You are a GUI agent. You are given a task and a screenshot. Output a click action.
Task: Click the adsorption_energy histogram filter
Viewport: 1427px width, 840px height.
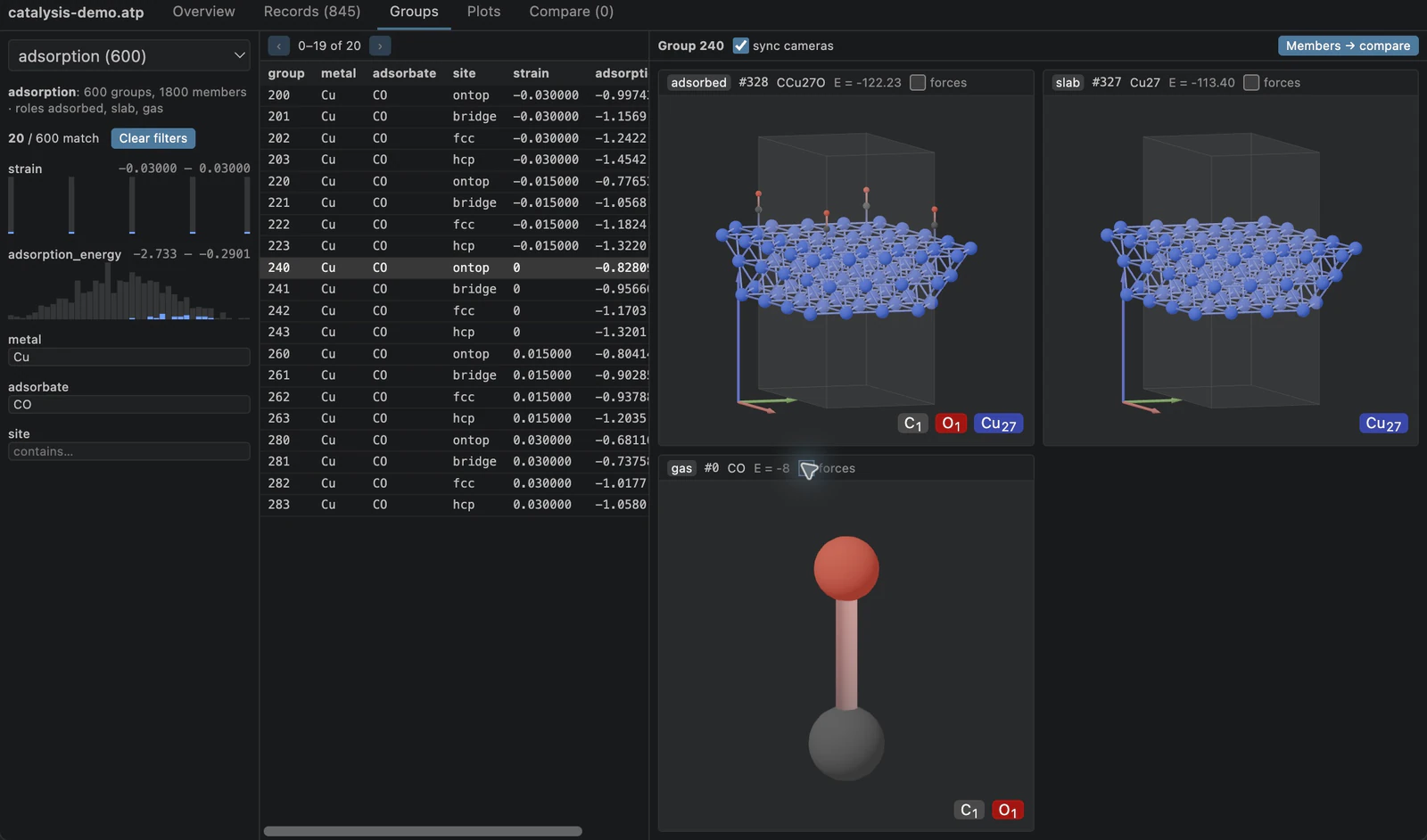point(129,291)
